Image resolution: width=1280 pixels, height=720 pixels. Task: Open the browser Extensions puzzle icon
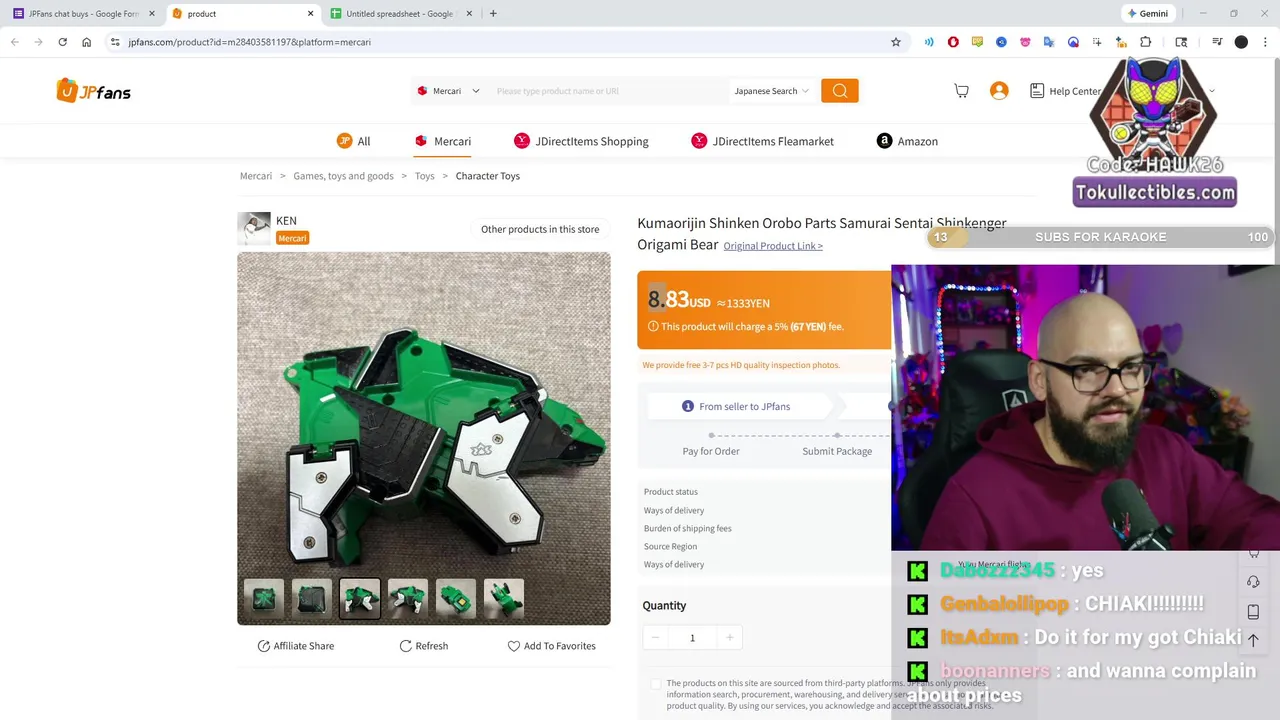(1146, 42)
